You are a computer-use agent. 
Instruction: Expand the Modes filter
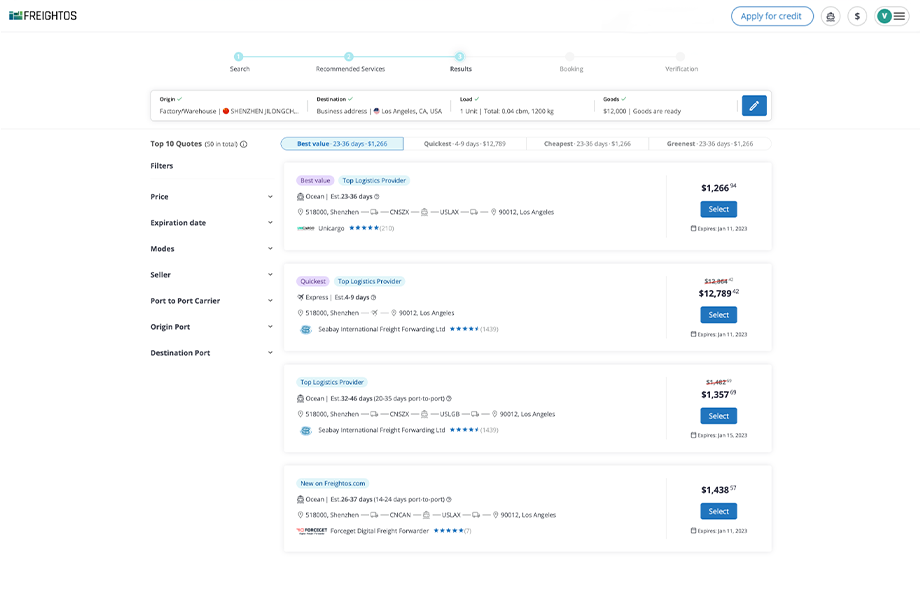tap(270, 249)
